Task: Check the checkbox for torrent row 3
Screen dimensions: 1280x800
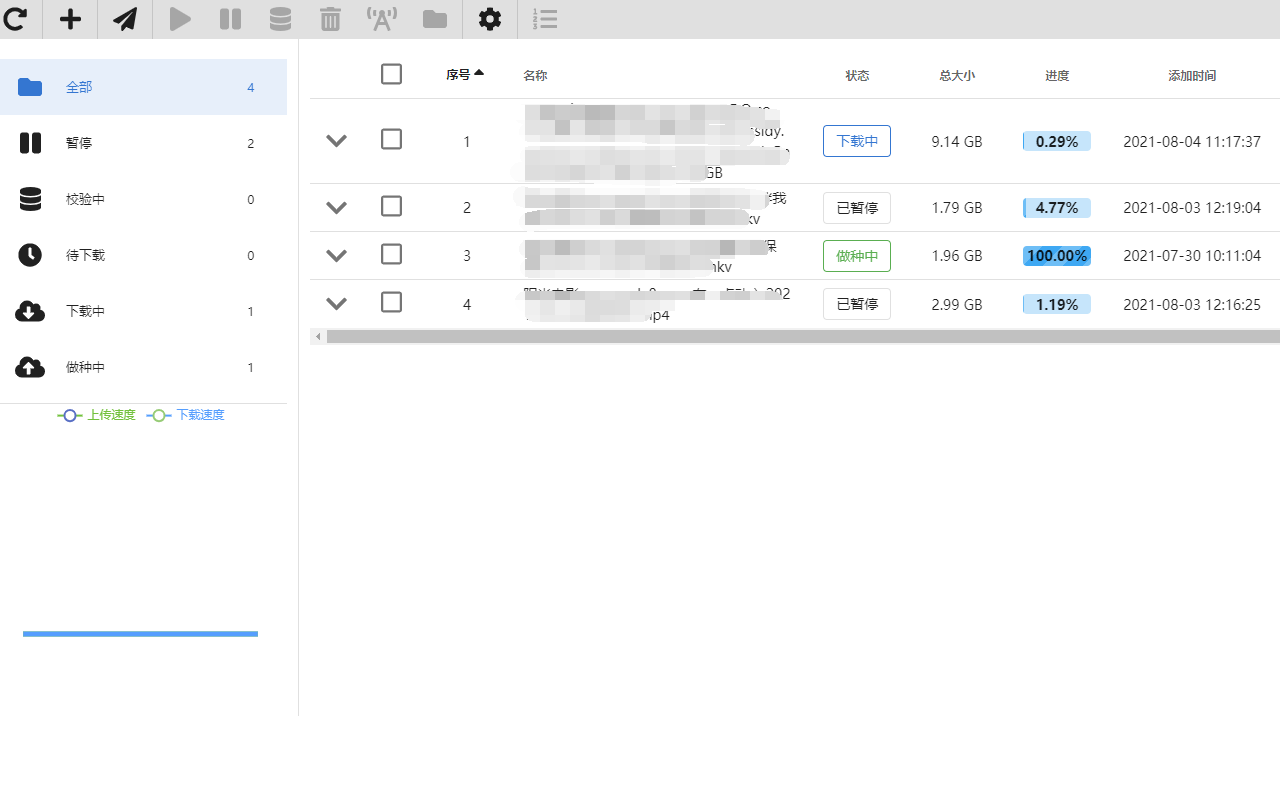Action: click(x=391, y=254)
